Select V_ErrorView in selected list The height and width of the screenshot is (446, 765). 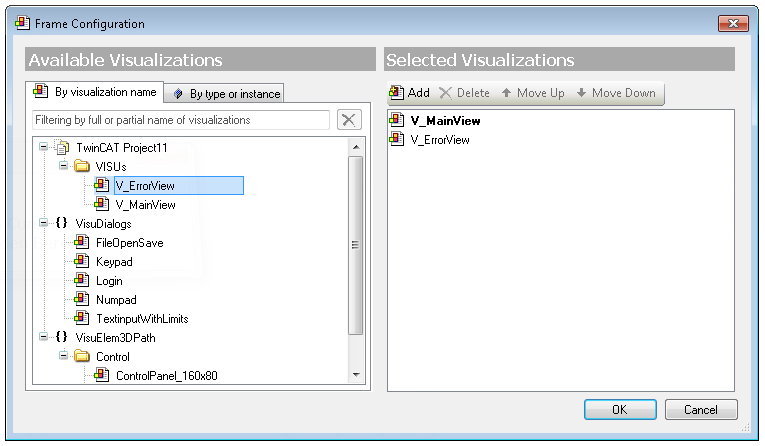(x=440, y=140)
